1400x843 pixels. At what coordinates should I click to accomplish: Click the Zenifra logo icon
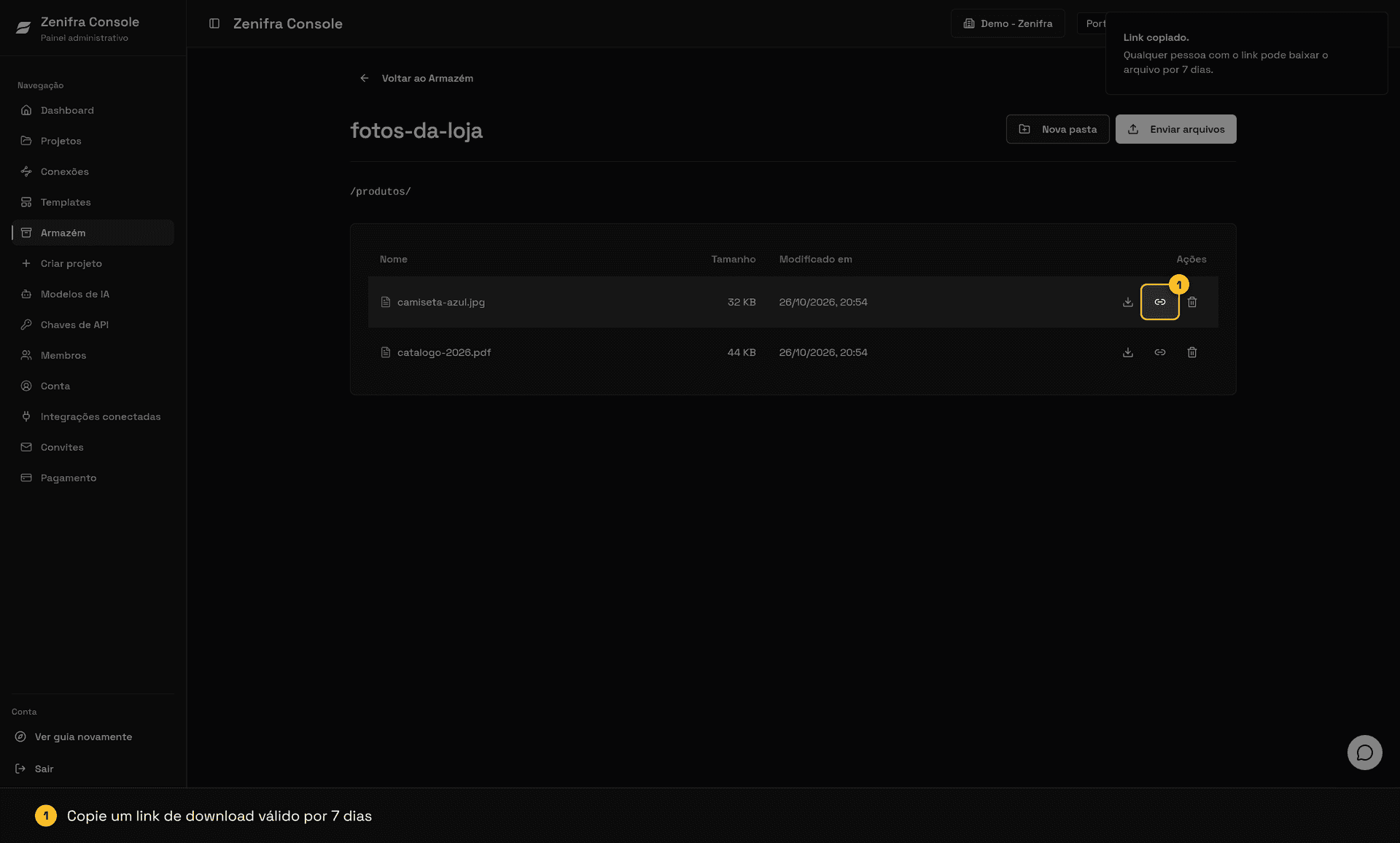pyautogui.click(x=23, y=28)
